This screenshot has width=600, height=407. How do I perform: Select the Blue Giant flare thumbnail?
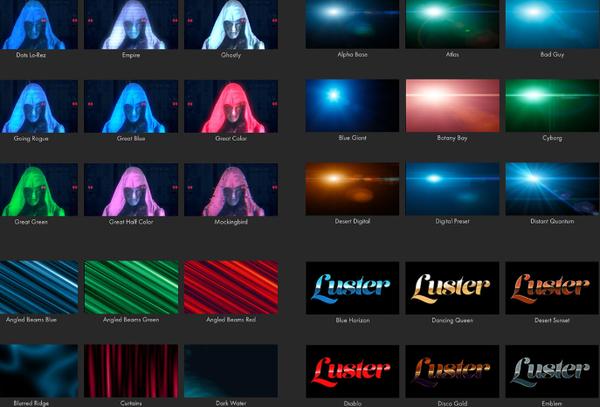coord(352,106)
